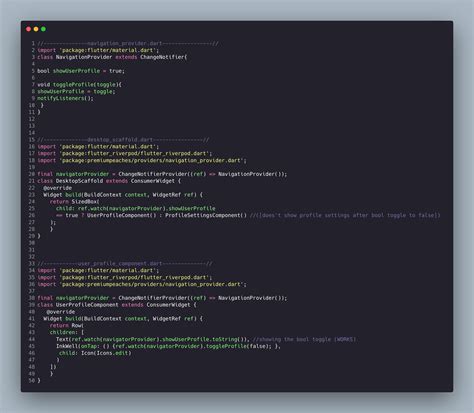
Task: Click the red close dot
Action: pyautogui.click(x=28, y=29)
